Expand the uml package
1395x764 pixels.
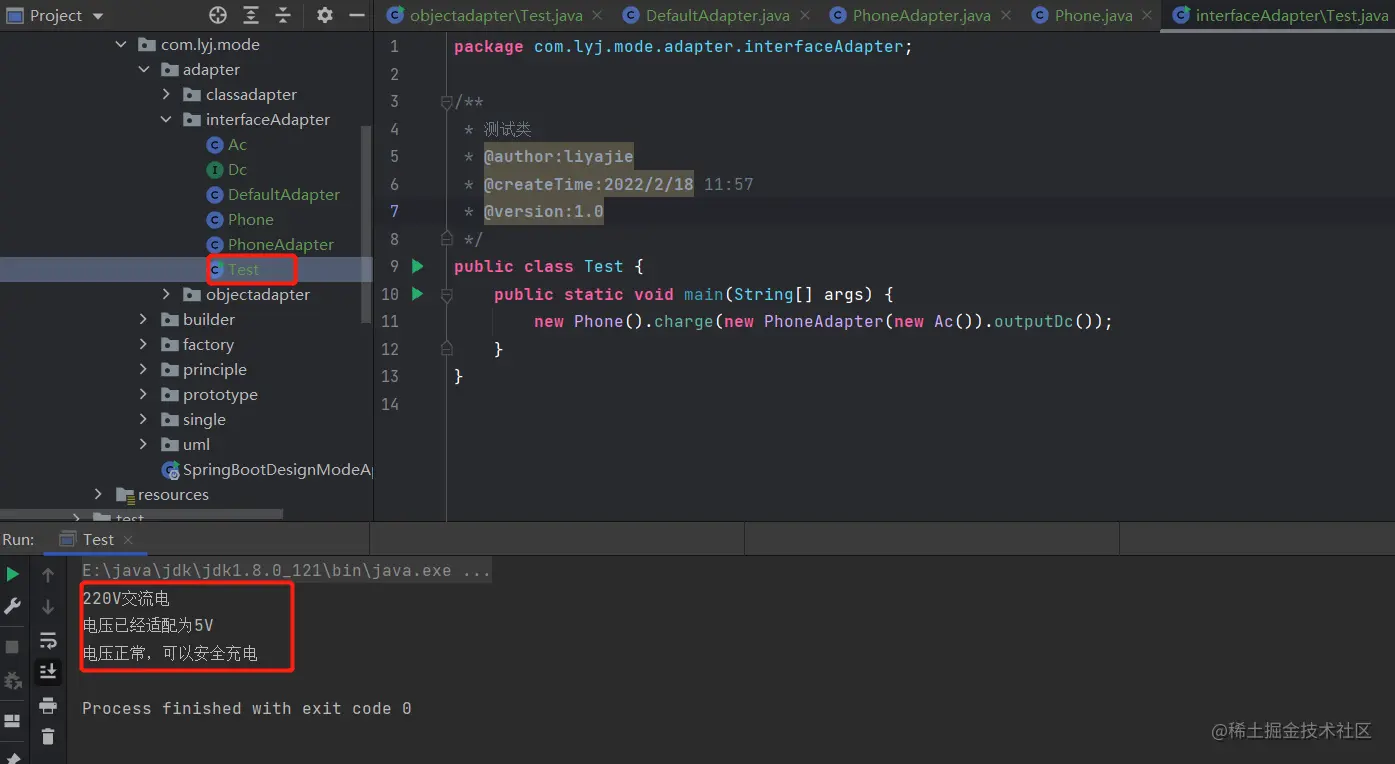[143, 444]
